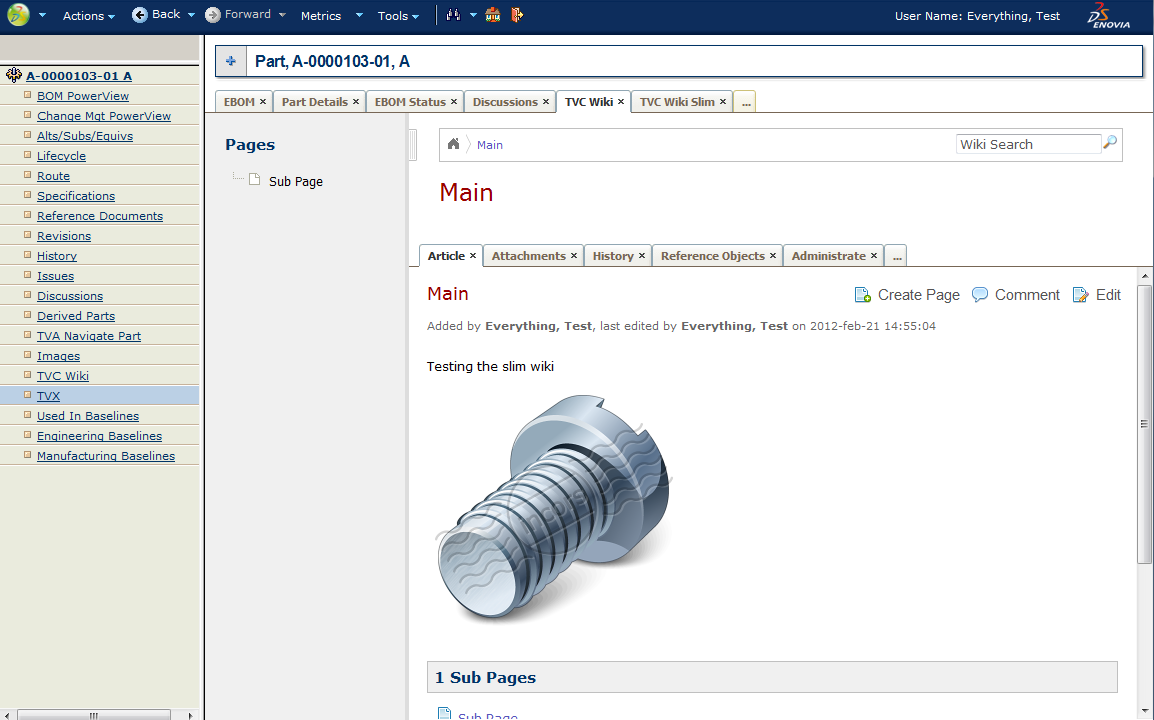Expand the Back history dropdown arrow
The height and width of the screenshot is (720, 1154).
coord(191,16)
